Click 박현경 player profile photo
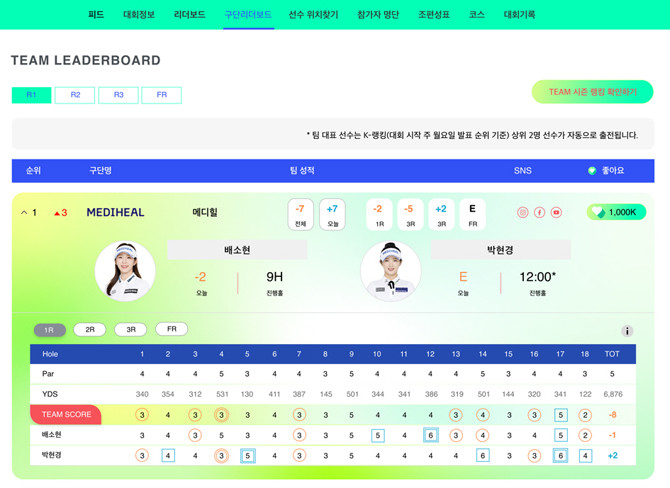The width and height of the screenshot is (670, 488). pos(390,270)
